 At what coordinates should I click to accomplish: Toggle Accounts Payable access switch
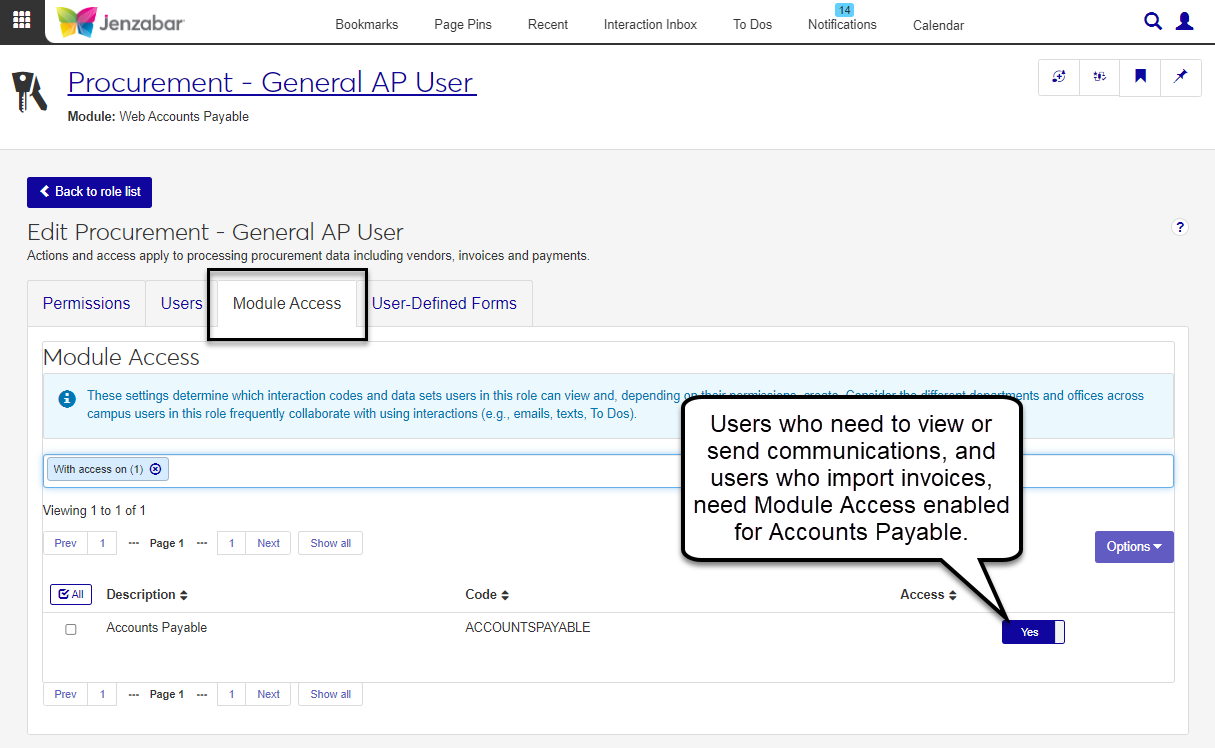pos(1033,632)
